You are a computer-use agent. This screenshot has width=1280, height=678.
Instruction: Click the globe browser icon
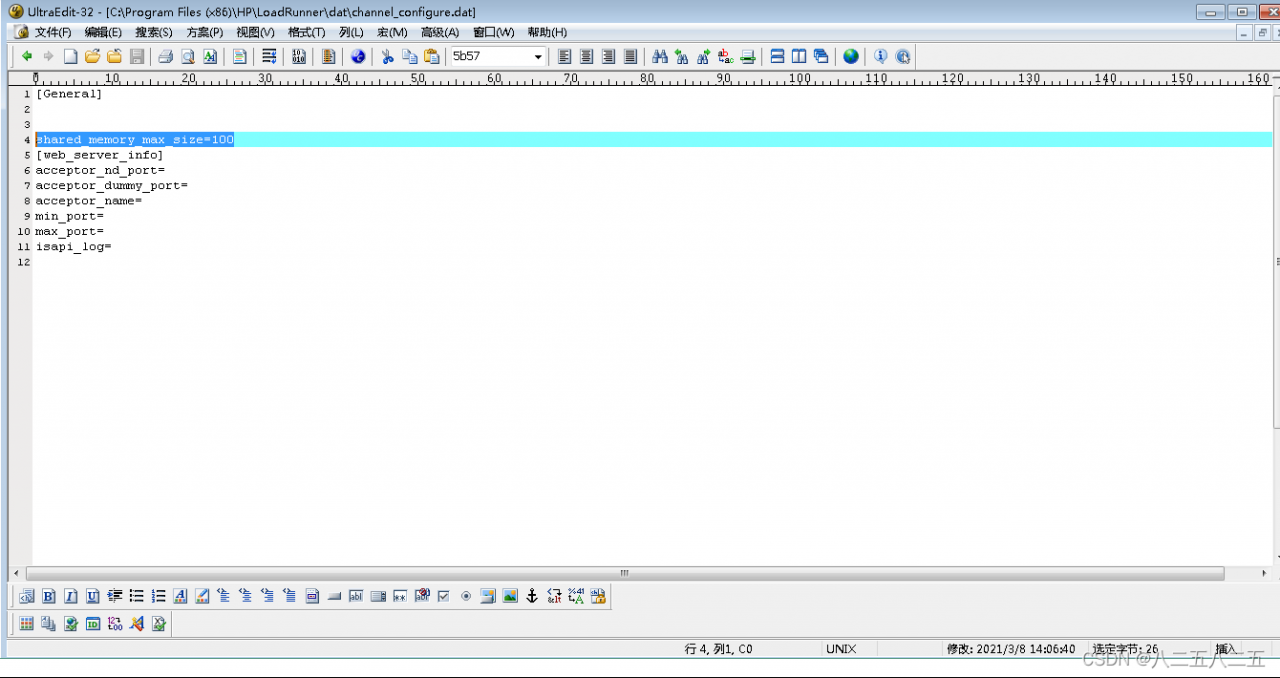click(850, 57)
